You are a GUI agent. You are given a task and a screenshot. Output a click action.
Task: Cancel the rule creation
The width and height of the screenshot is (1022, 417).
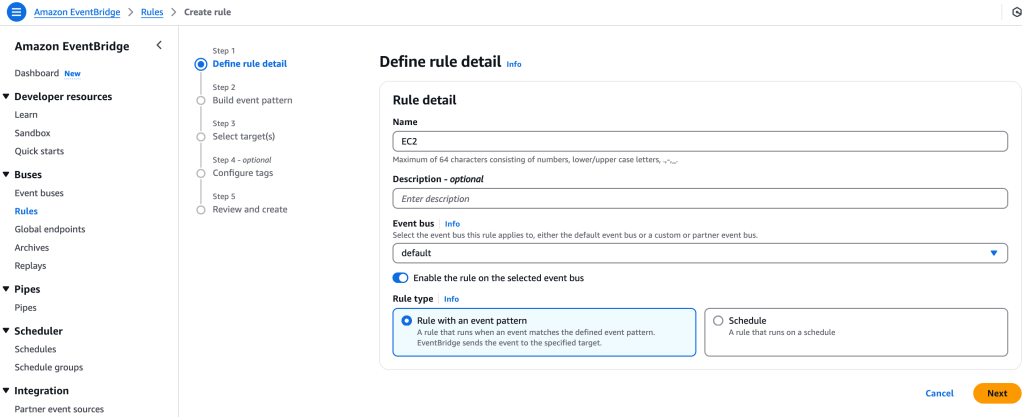(939, 393)
